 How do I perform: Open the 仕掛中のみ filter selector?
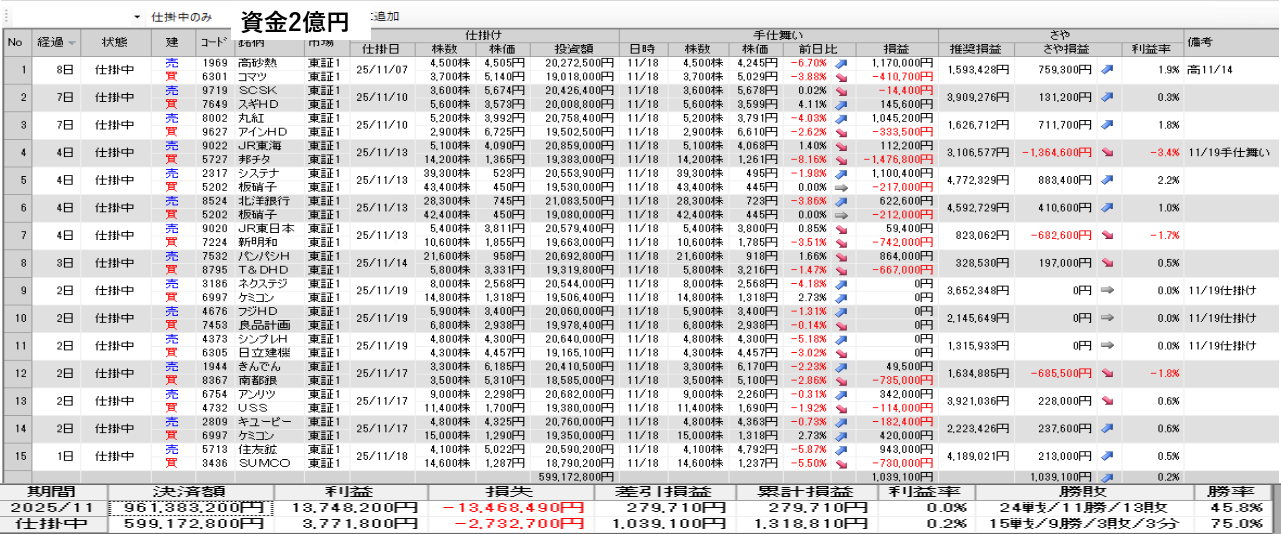[x=181, y=18]
